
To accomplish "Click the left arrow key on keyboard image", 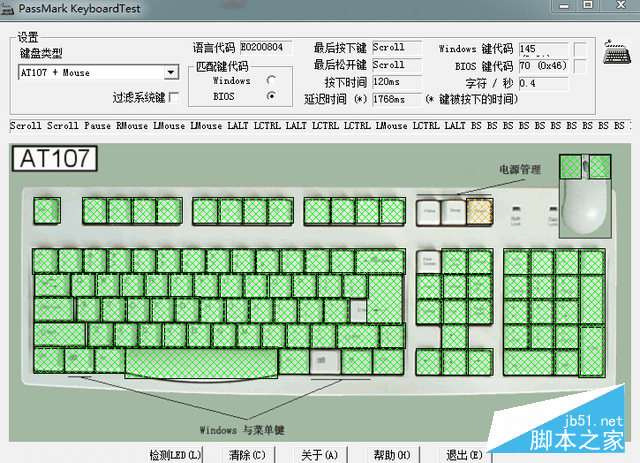I will (x=429, y=362).
